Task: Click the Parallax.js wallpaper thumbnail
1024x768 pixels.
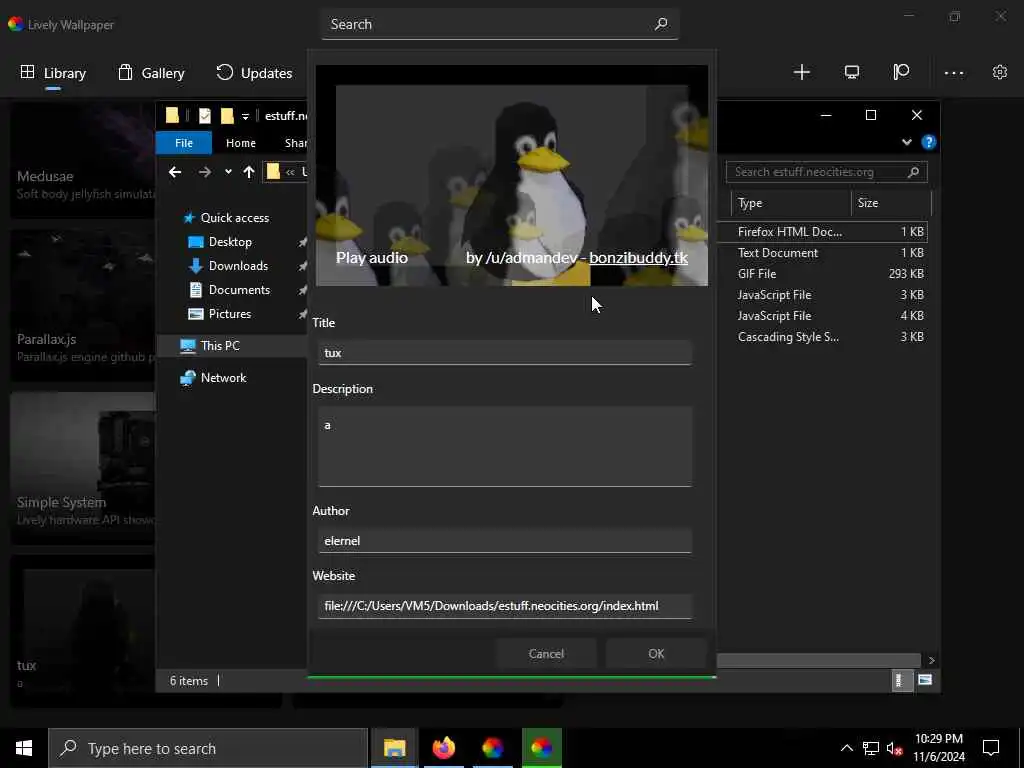Action: click(82, 305)
